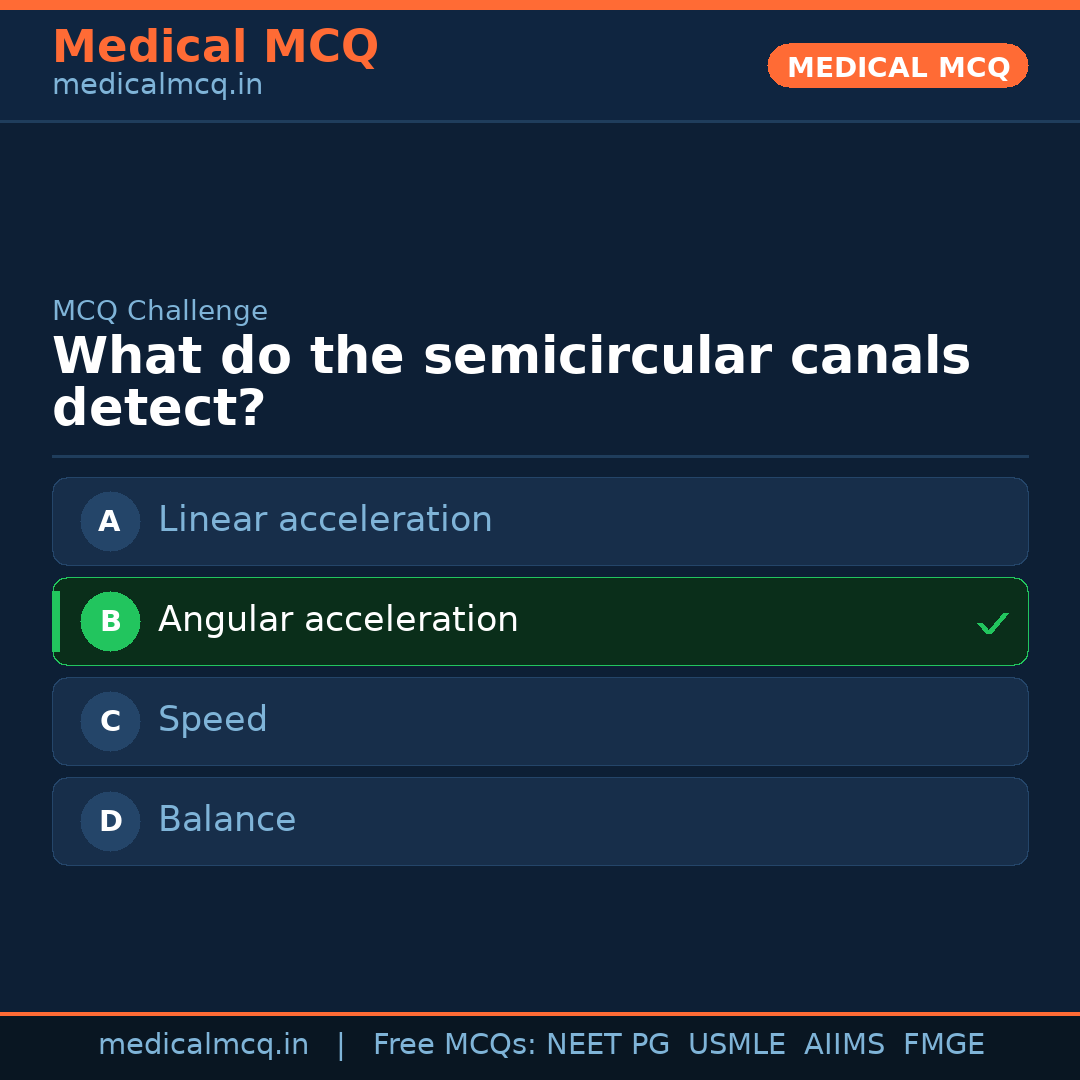
Task: Click the letter A circle badge
Action: click(110, 521)
